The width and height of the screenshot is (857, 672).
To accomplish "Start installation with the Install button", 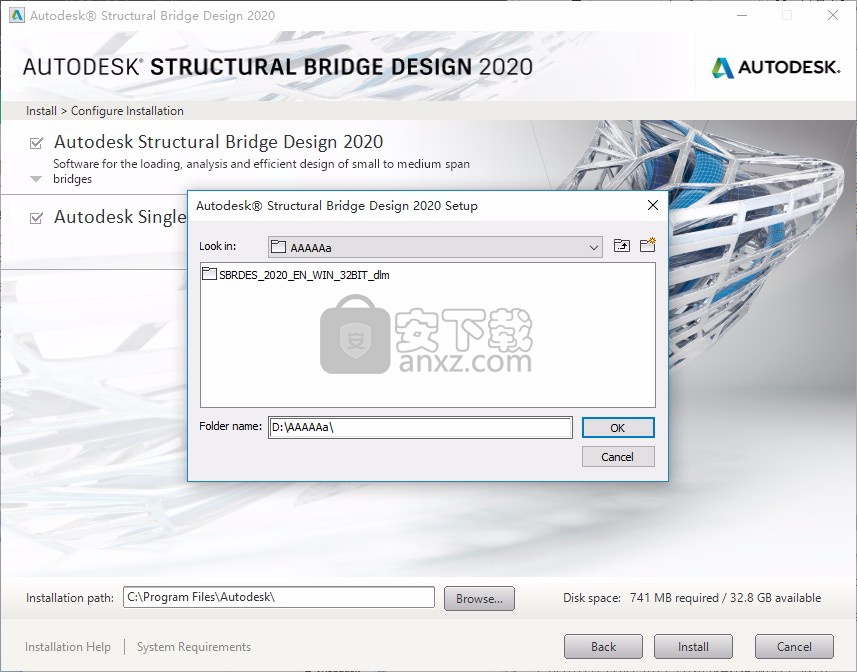I will coord(693,647).
